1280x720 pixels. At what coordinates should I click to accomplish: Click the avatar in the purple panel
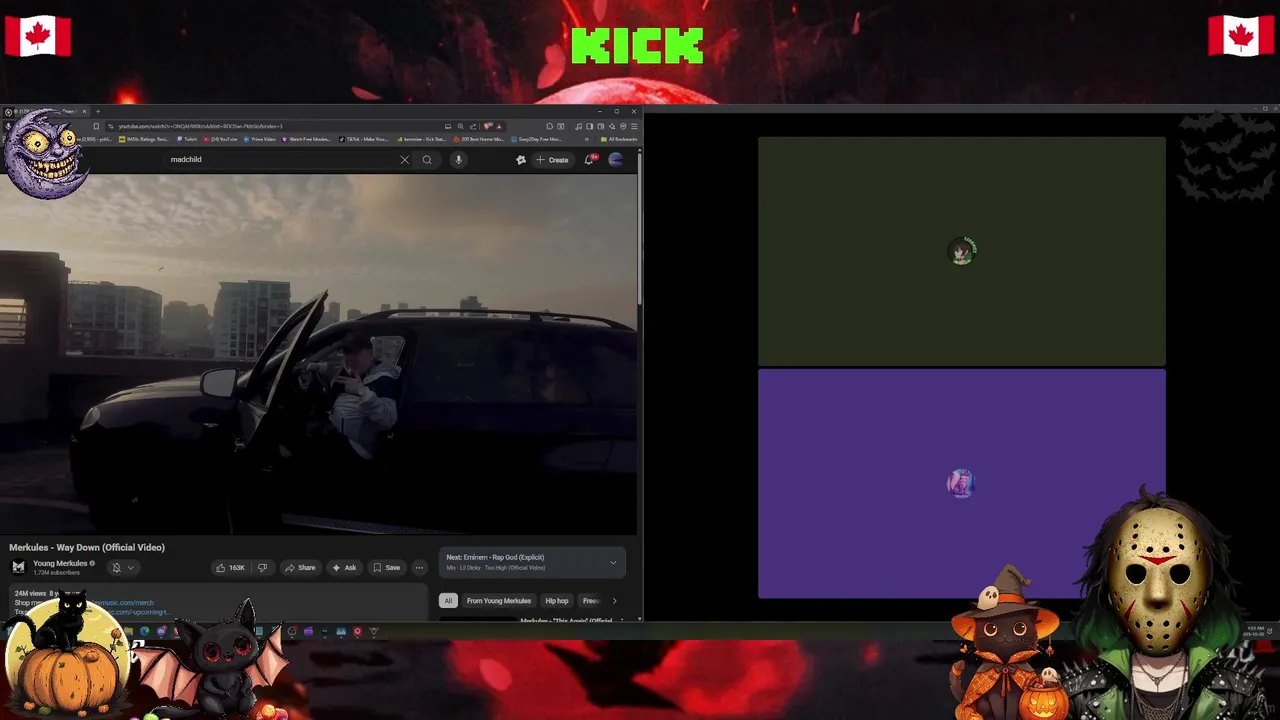[x=961, y=484]
